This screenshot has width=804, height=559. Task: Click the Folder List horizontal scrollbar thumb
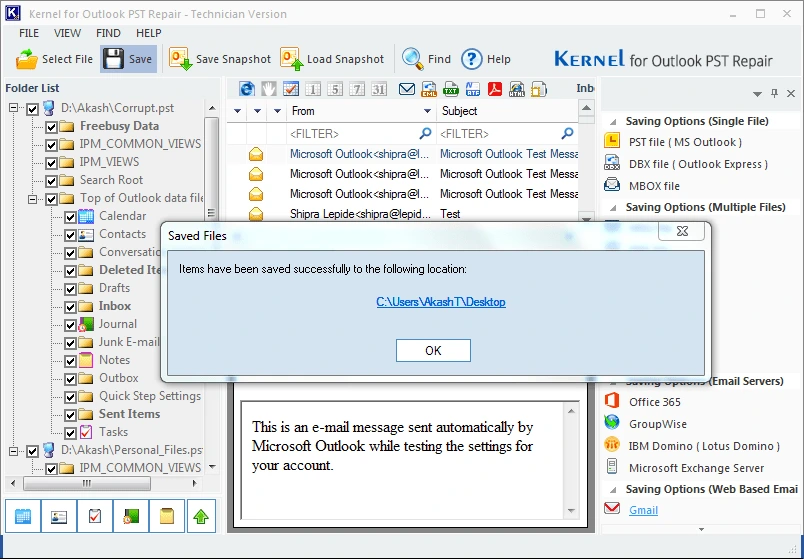click(87, 483)
